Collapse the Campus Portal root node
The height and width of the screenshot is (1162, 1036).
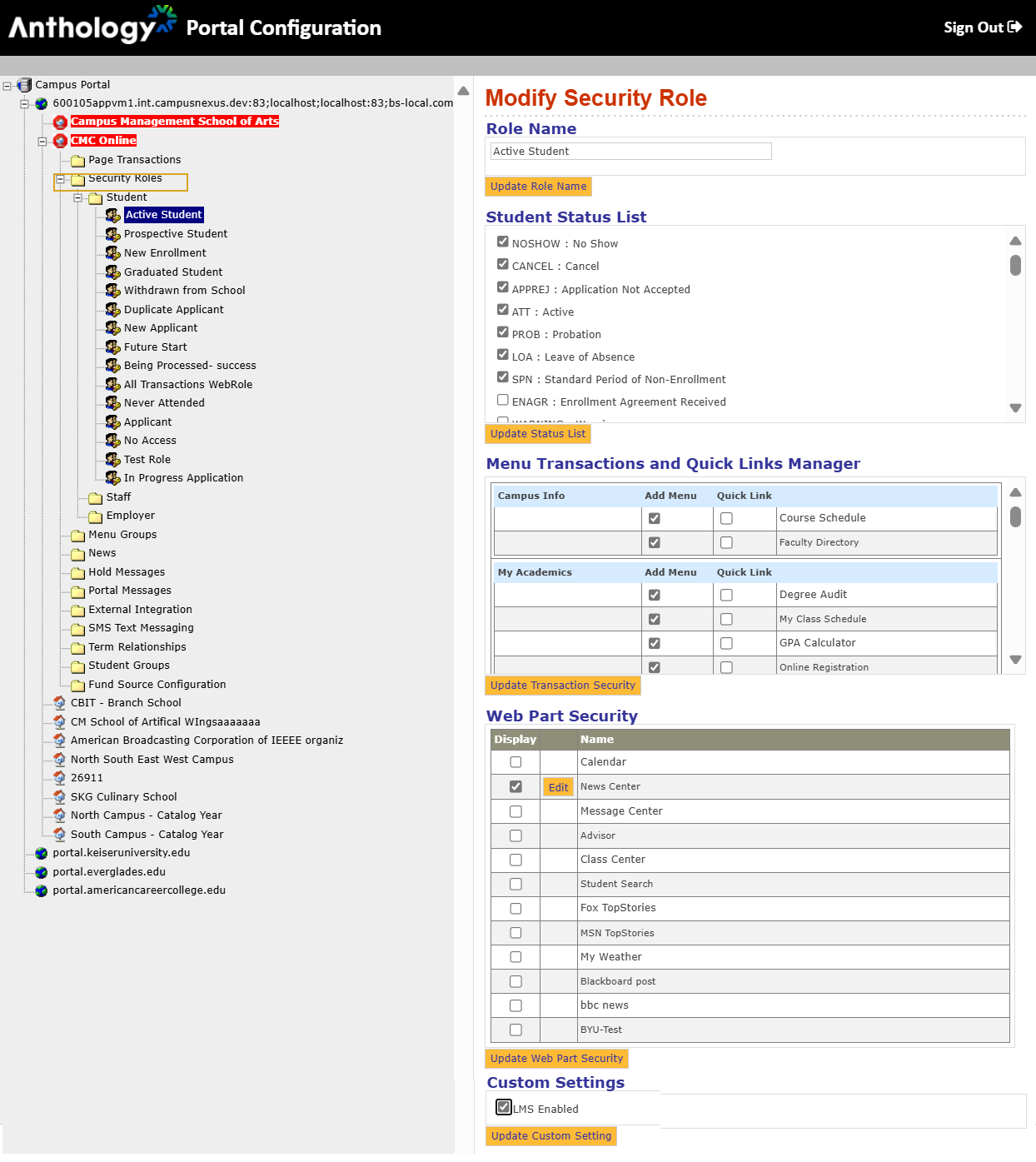coord(7,85)
